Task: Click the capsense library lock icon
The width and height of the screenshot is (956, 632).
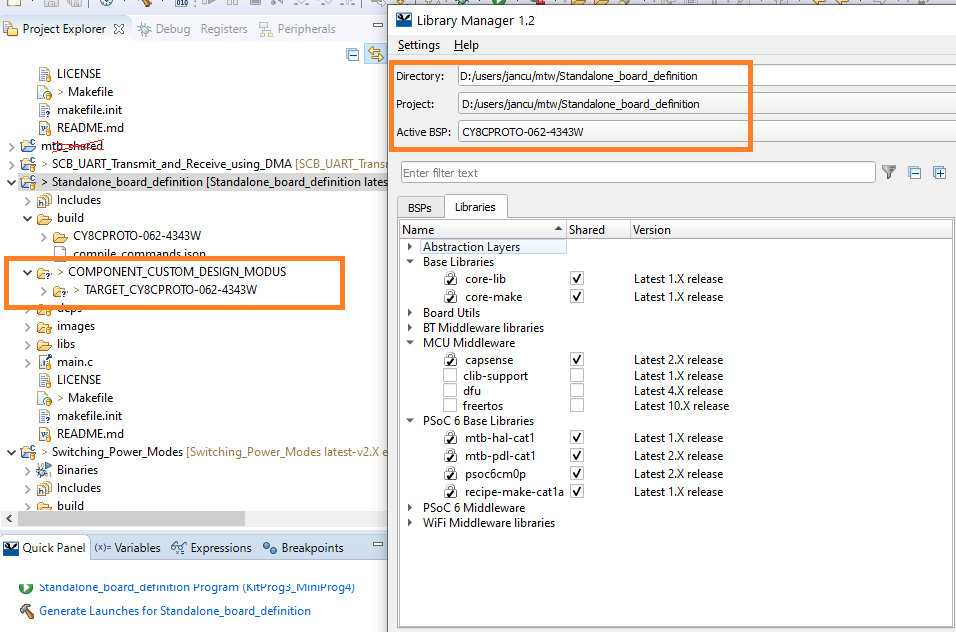Action: pos(451,360)
